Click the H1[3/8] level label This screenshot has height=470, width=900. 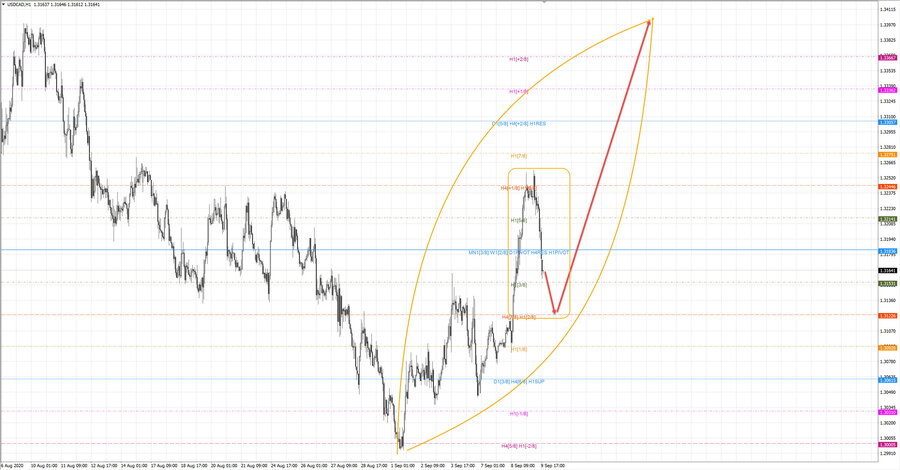[519, 285]
